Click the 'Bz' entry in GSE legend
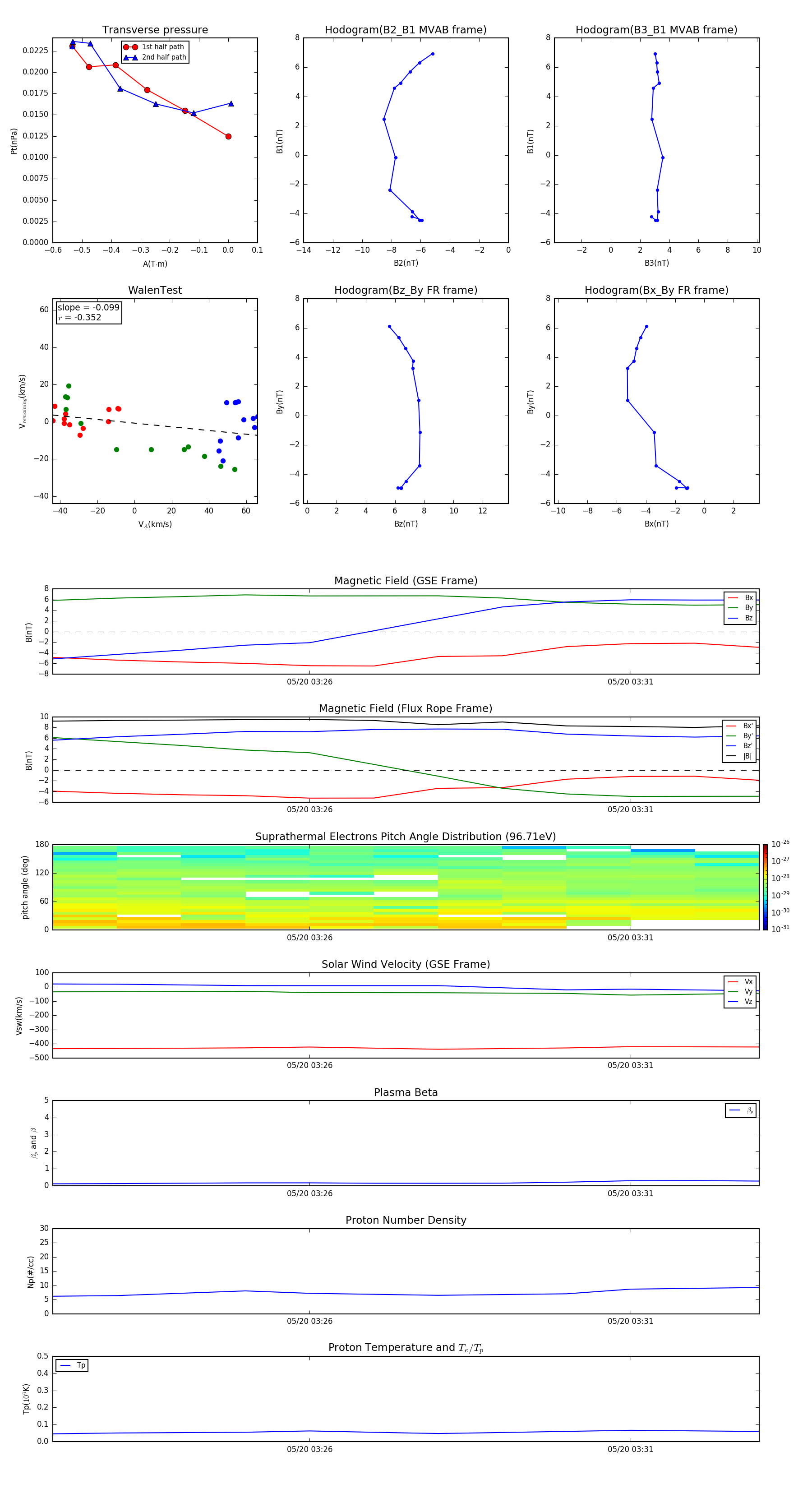Image resolution: width=812 pixels, height=1489 pixels. coord(740,618)
